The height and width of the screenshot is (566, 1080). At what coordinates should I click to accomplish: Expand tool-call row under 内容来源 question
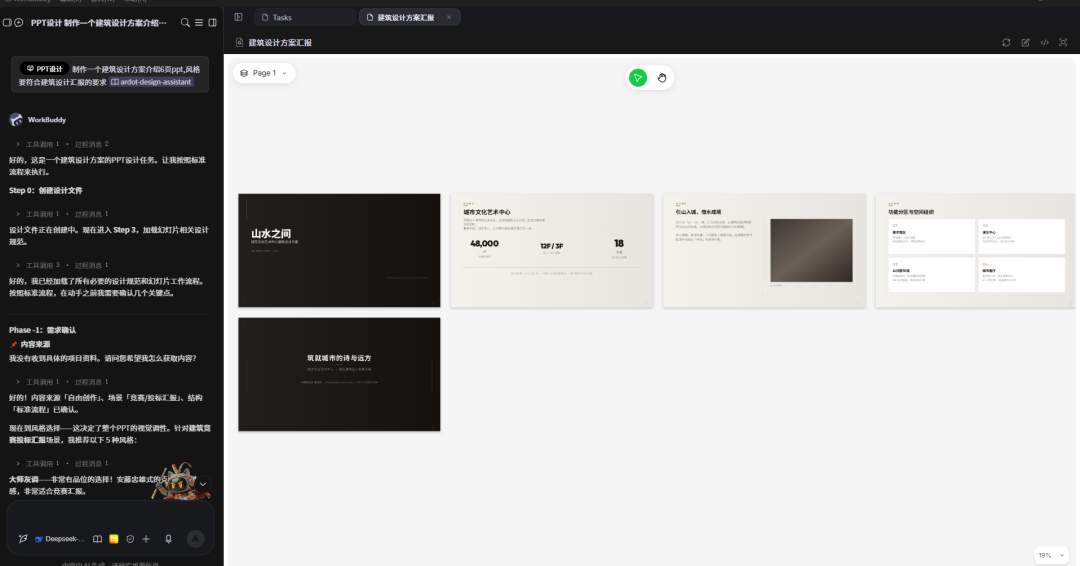pyautogui.click(x=62, y=381)
